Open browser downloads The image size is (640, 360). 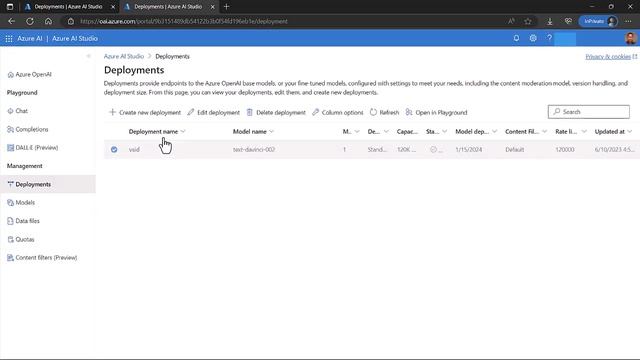[x=550, y=21]
